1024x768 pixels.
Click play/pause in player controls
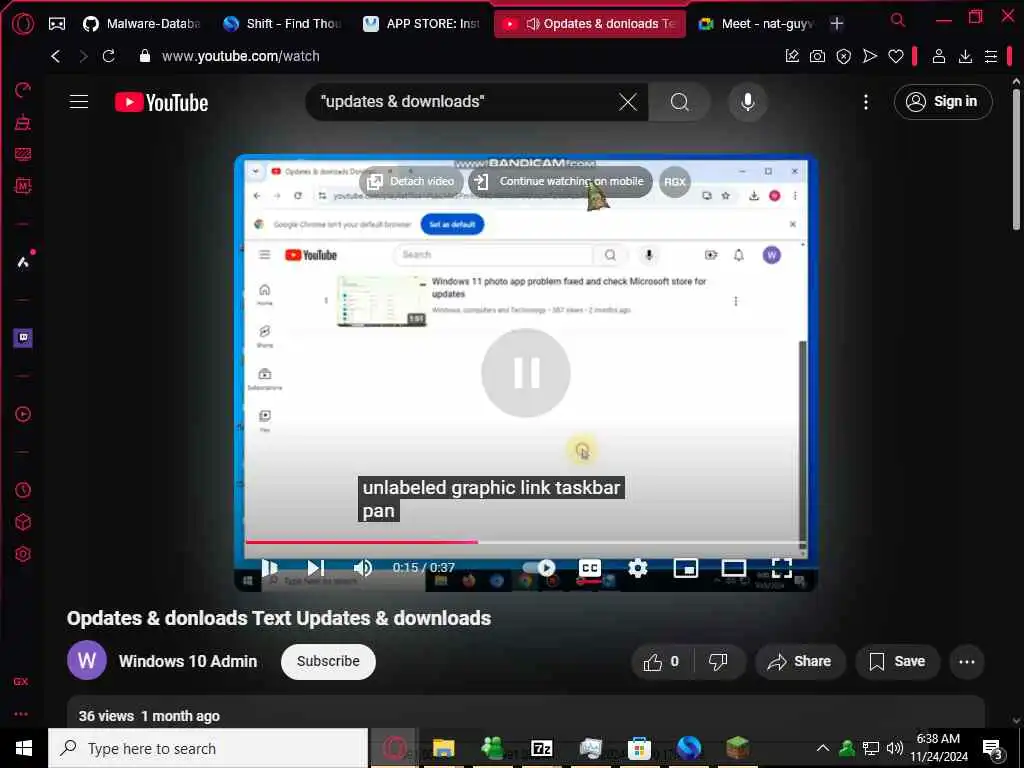tap(269, 568)
